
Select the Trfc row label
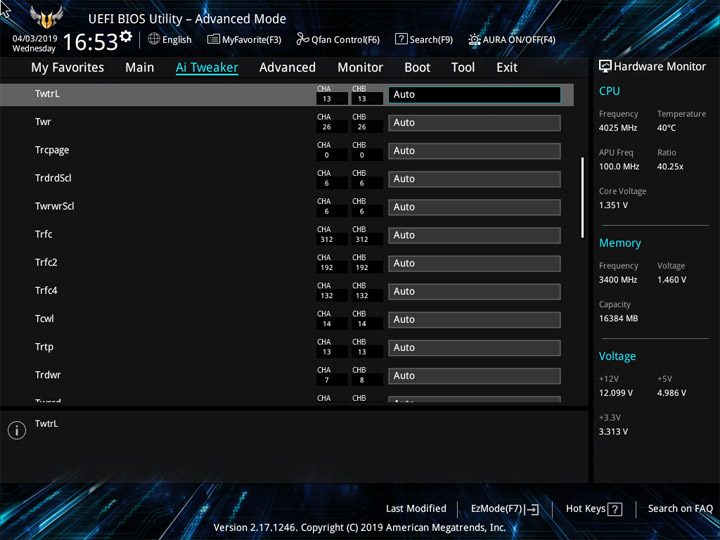click(x=44, y=234)
